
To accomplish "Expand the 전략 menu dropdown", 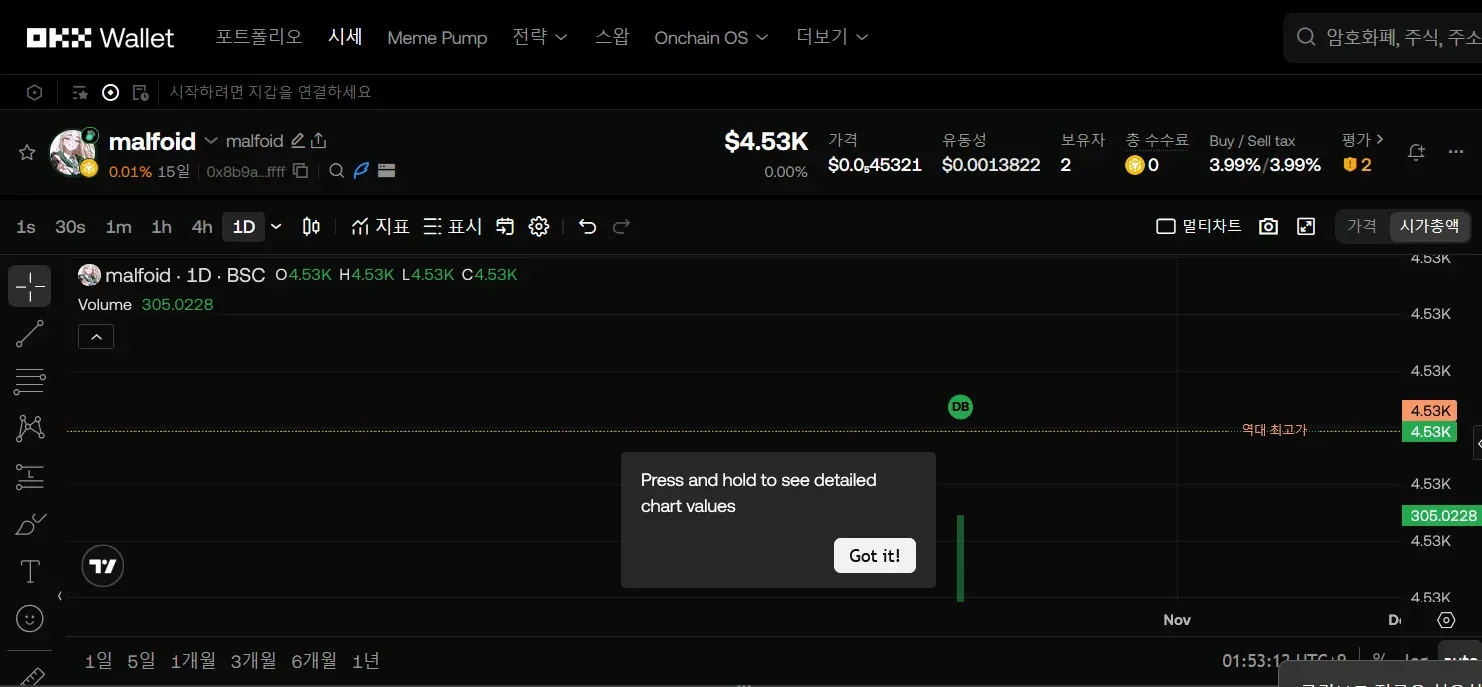I will 540,37.
